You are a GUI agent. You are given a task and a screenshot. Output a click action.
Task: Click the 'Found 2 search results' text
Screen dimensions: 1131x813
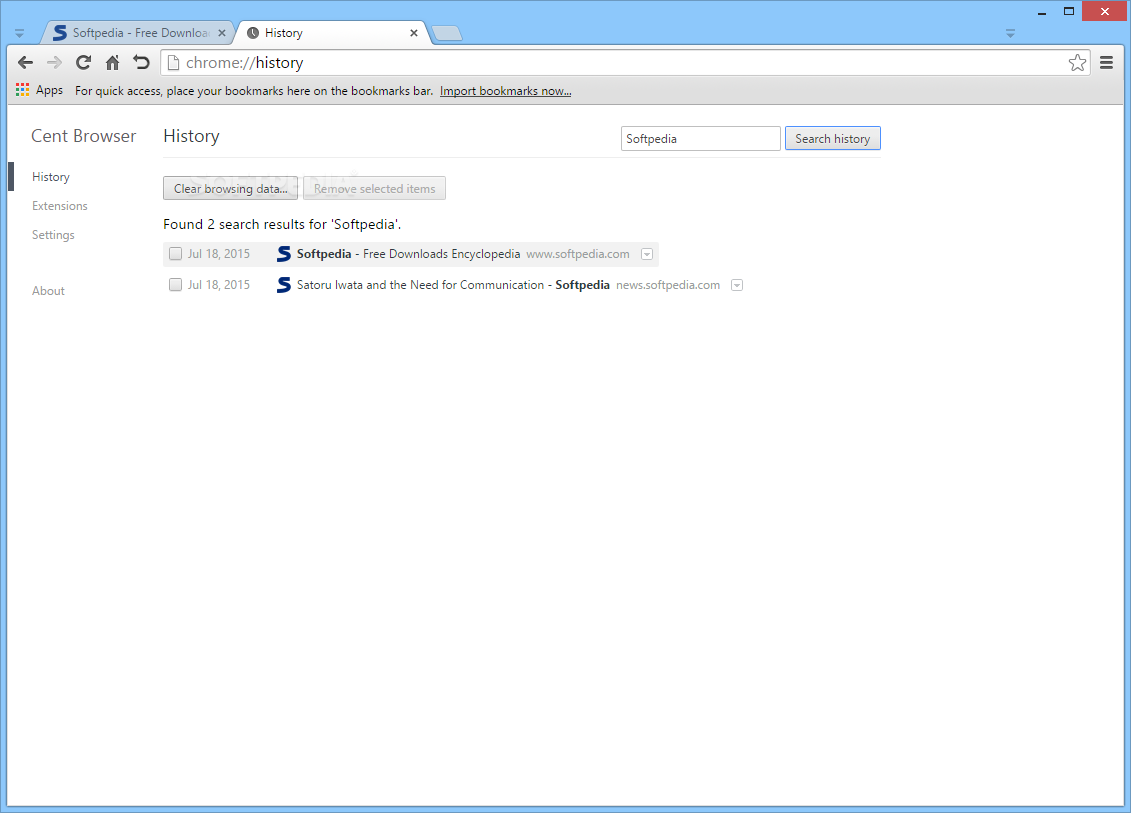point(282,224)
